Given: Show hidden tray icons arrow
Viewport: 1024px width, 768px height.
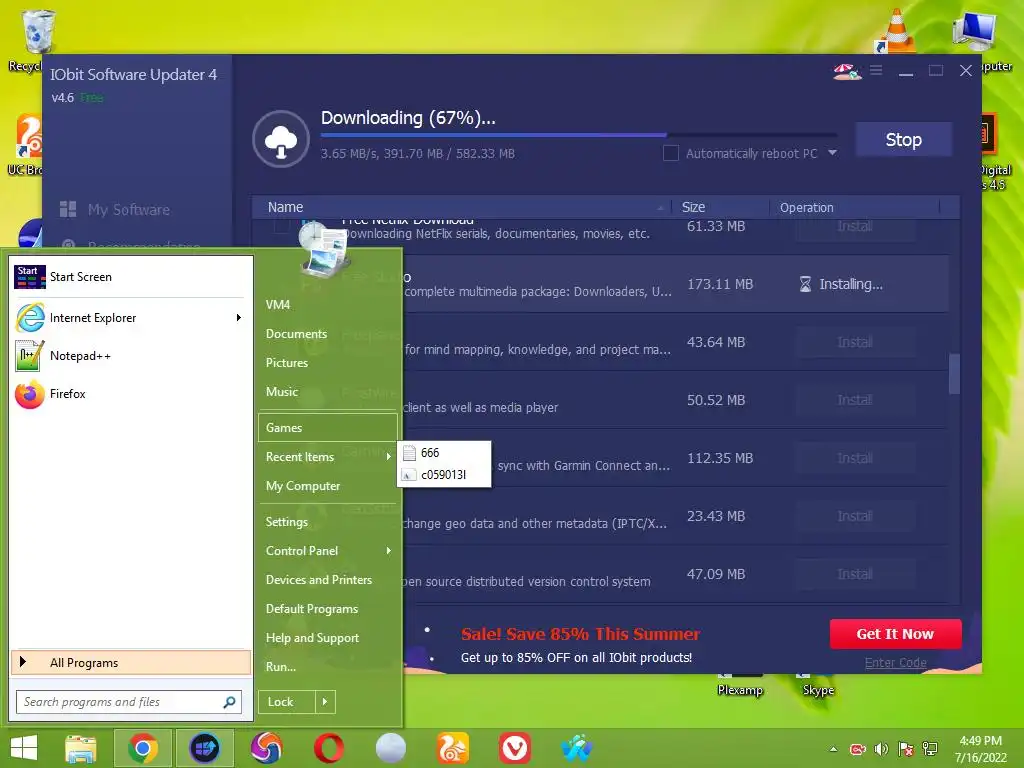Looking at the screenshot, I should tap(833, 749).
